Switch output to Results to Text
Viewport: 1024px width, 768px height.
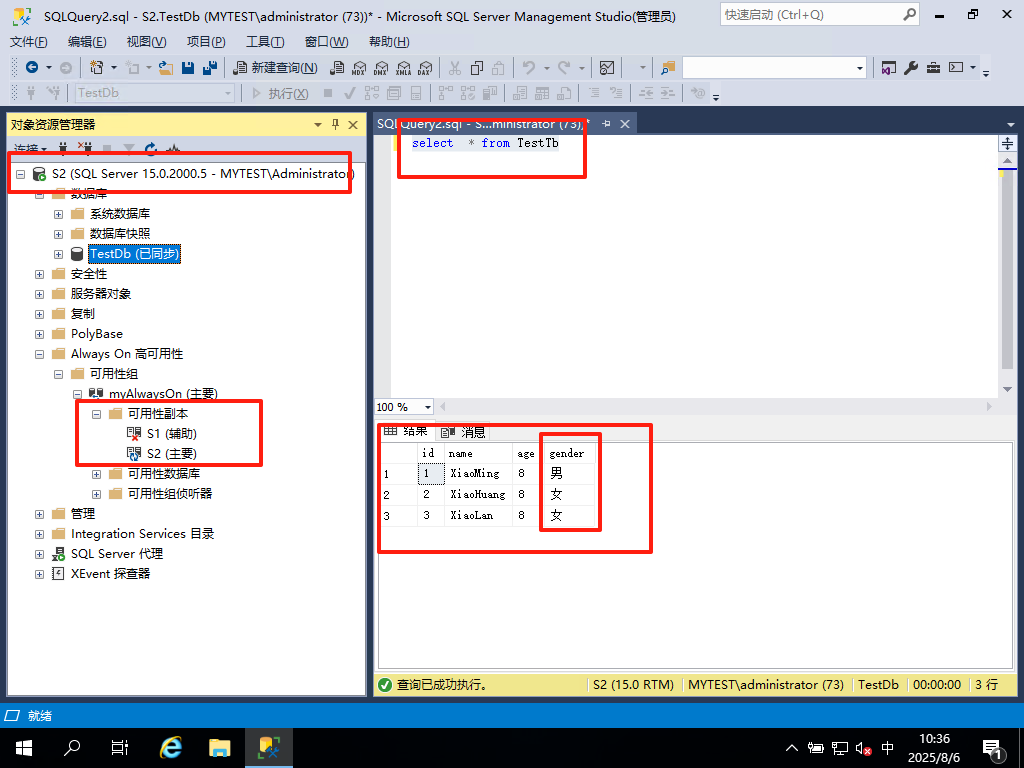click(x=520, y=93)
